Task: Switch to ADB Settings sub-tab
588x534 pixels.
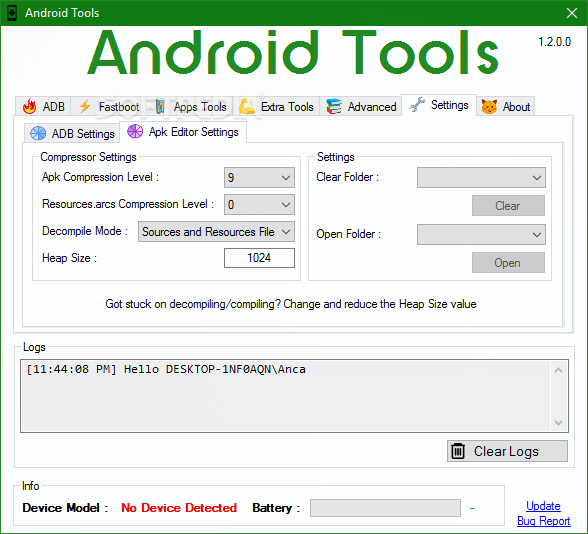Action: point(72,134)
